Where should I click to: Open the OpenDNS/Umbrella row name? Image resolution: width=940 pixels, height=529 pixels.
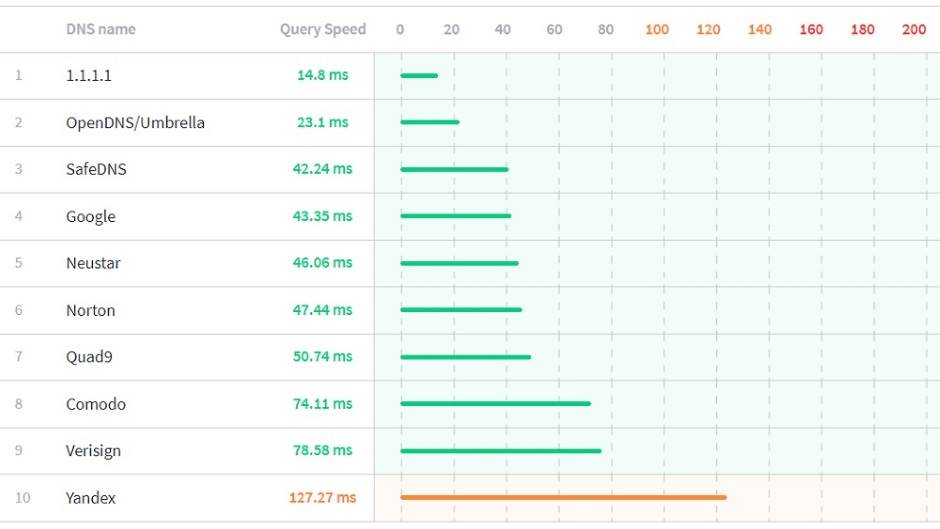point(135,123)
